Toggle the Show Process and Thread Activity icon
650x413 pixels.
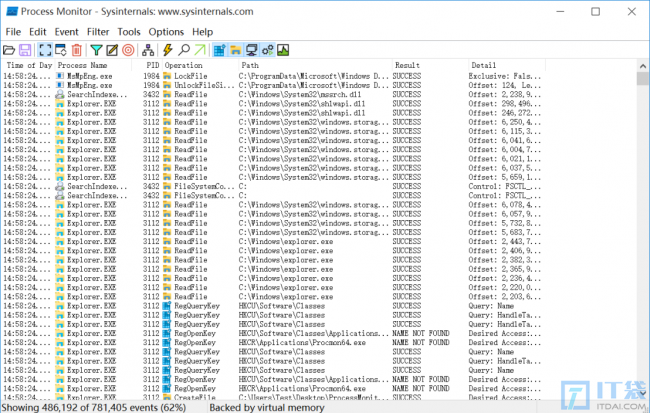(x=267, y=50)
